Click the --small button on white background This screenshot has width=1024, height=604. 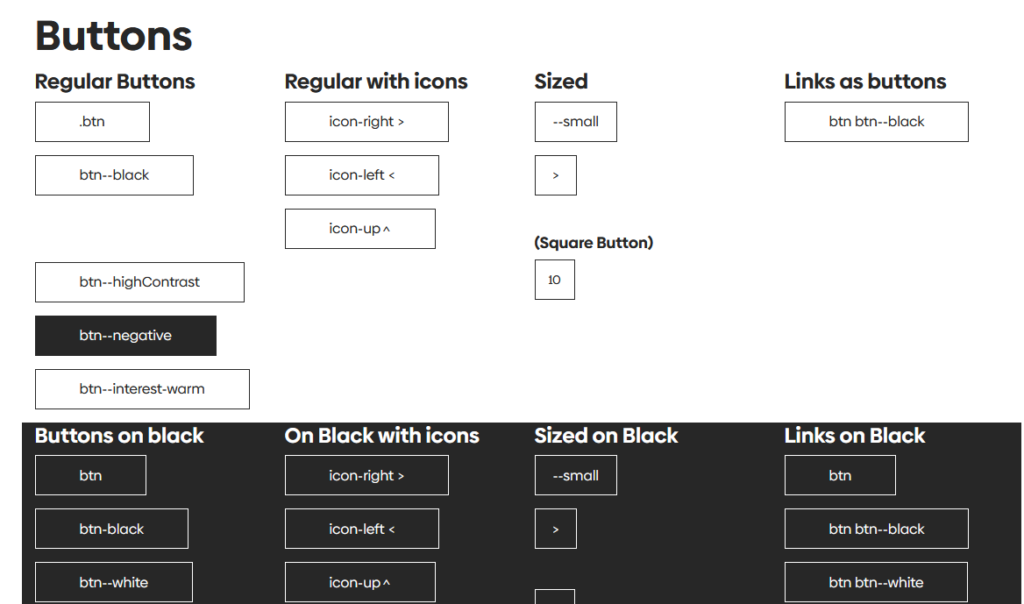[575, 122]
